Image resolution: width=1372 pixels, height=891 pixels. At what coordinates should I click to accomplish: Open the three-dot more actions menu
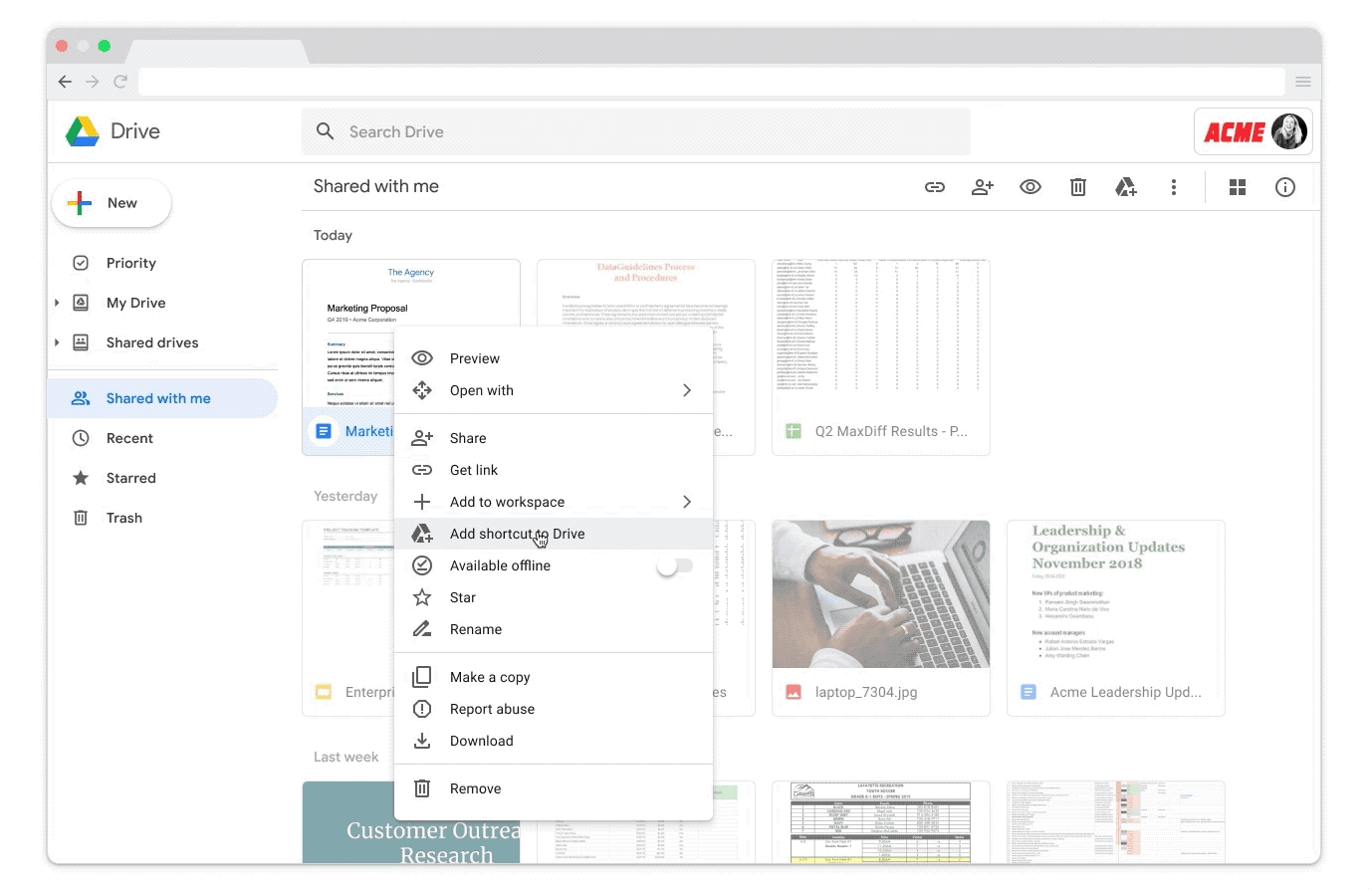pyautogui.click(x=1173, y=187)
